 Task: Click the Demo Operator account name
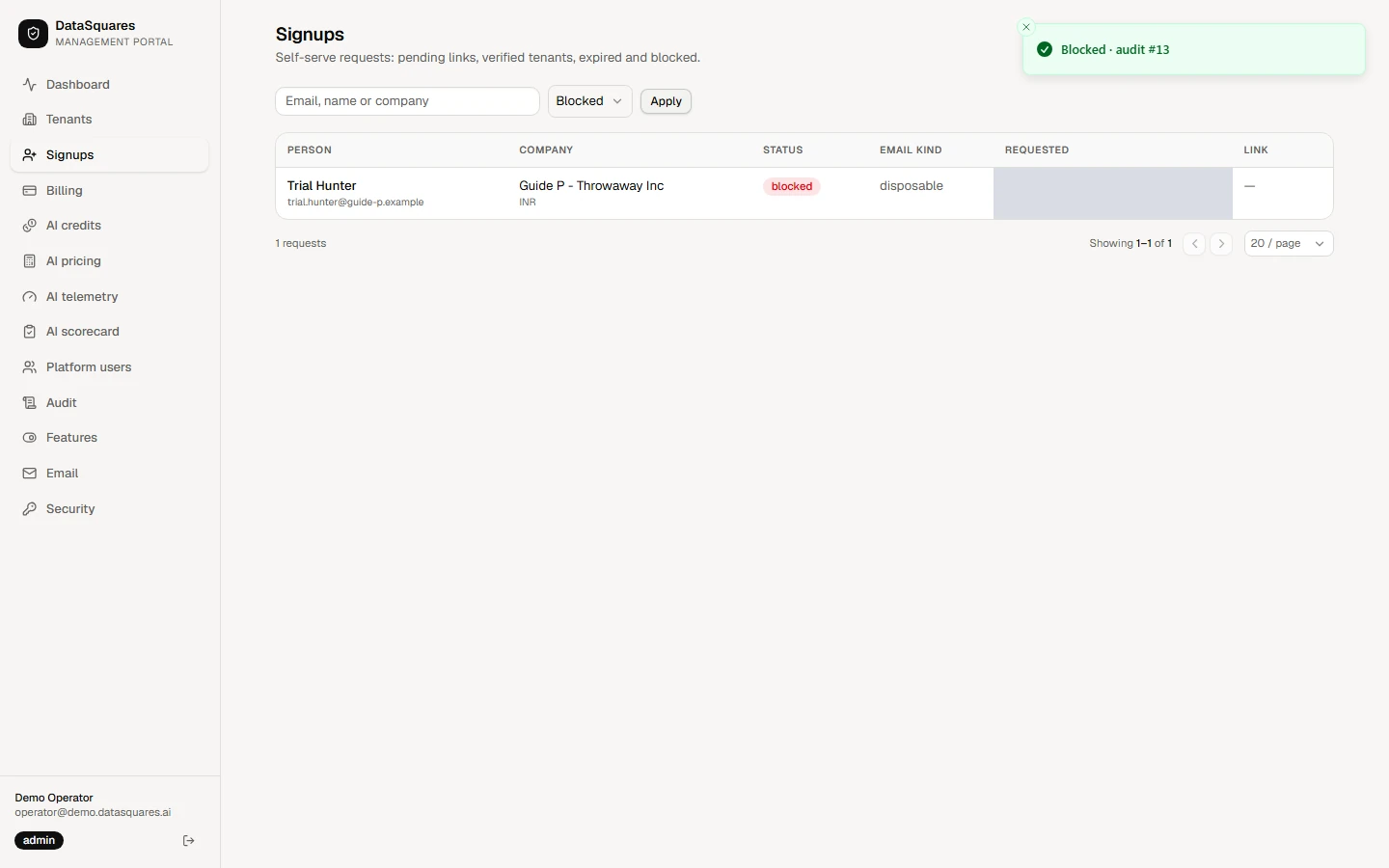[54, 798]
